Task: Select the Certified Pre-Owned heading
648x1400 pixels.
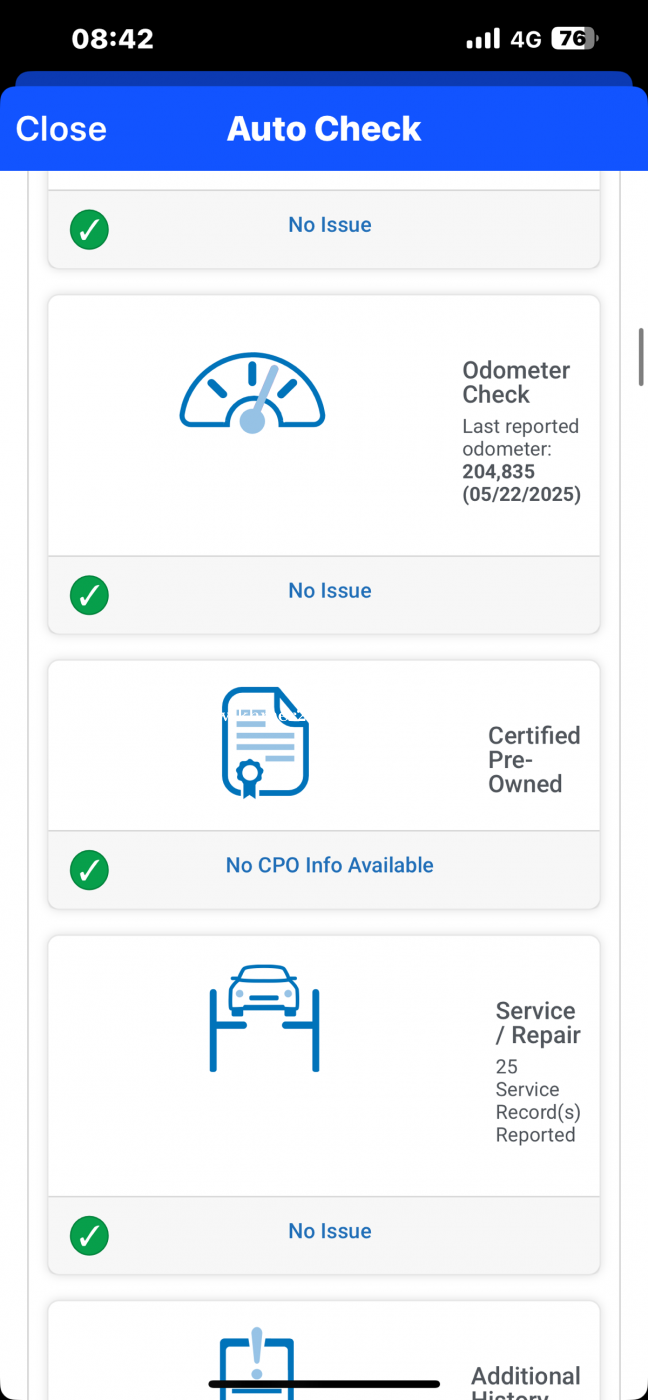Action: (x=534, y=760)
